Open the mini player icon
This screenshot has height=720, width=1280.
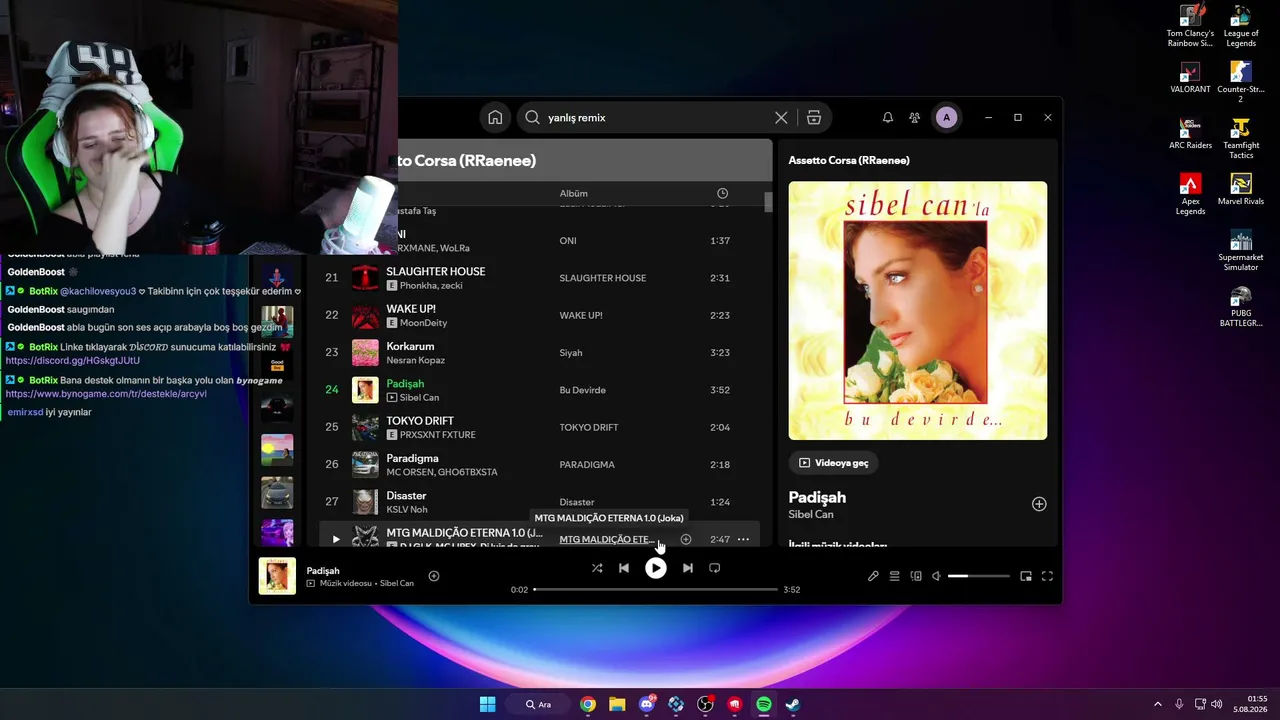[1026, 576]
